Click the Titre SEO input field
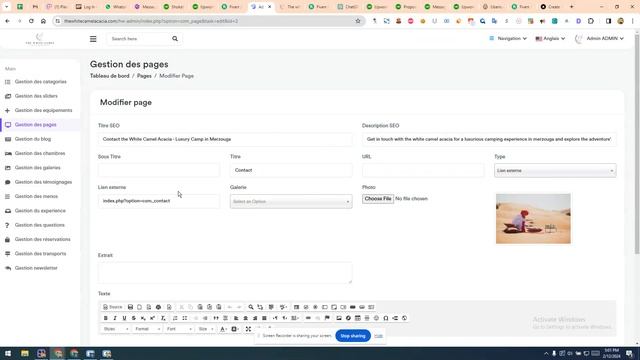This screenshot has height=360, width=640. tap(225, 139)
